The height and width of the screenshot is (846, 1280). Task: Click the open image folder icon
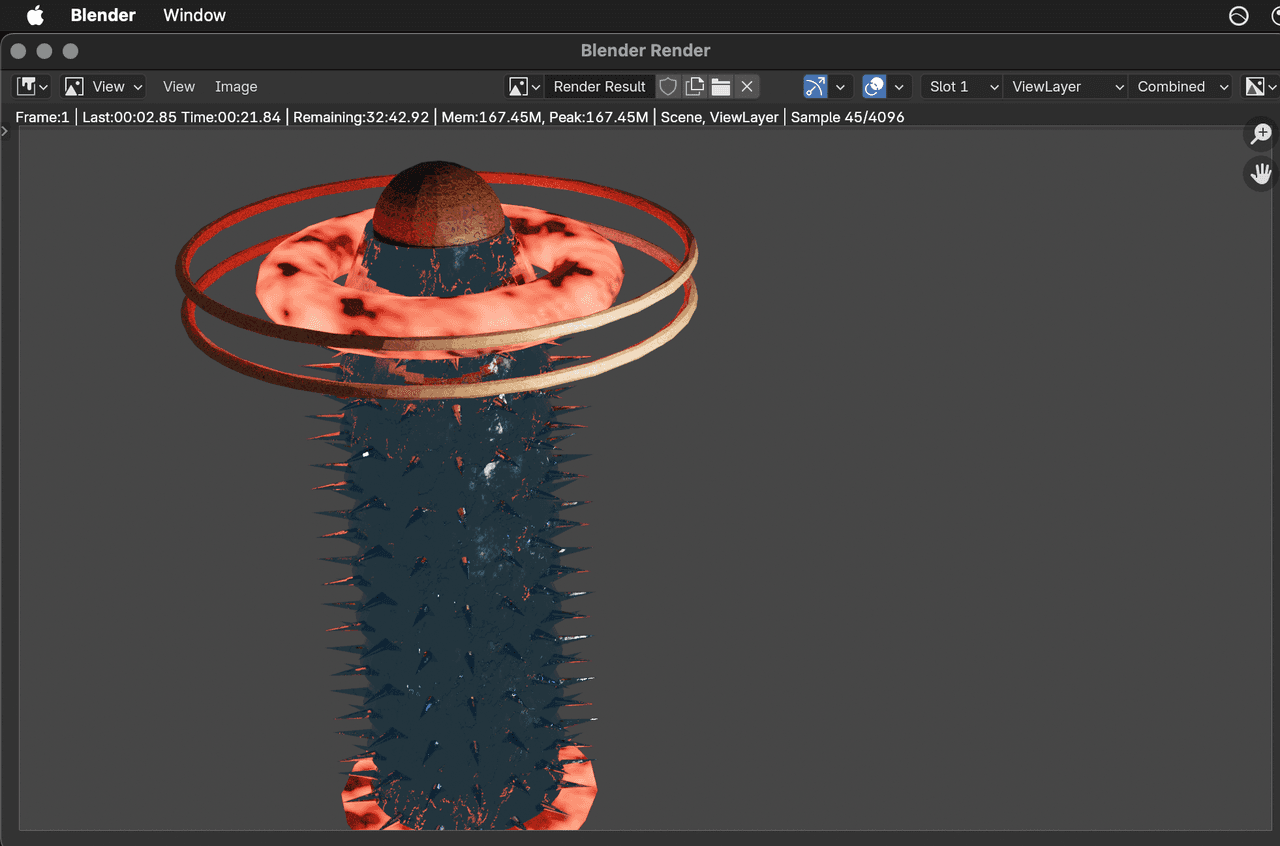tap(720, 87)
